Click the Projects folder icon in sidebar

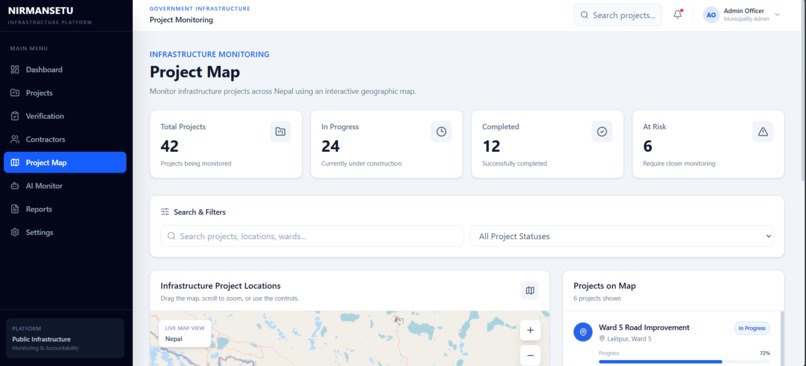(x=15, y=93)
